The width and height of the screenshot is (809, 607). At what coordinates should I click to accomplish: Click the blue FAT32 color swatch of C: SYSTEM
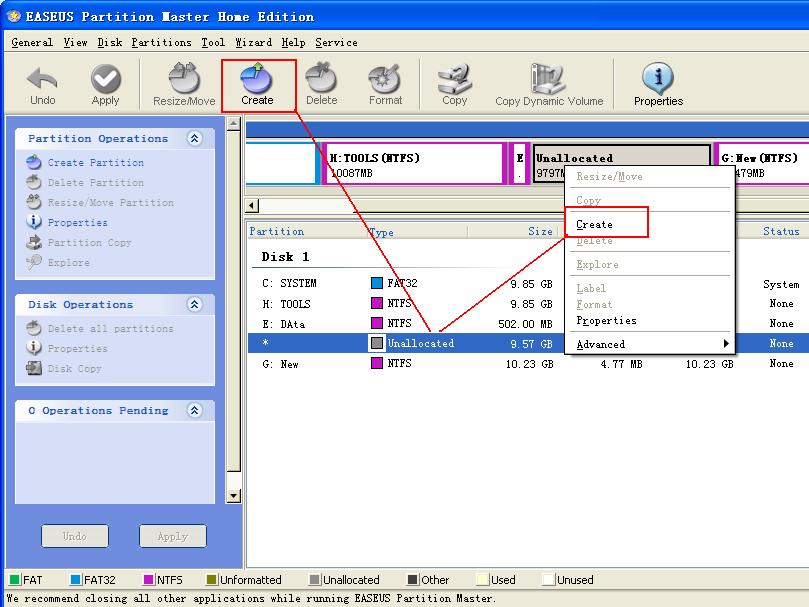[377, 283]
